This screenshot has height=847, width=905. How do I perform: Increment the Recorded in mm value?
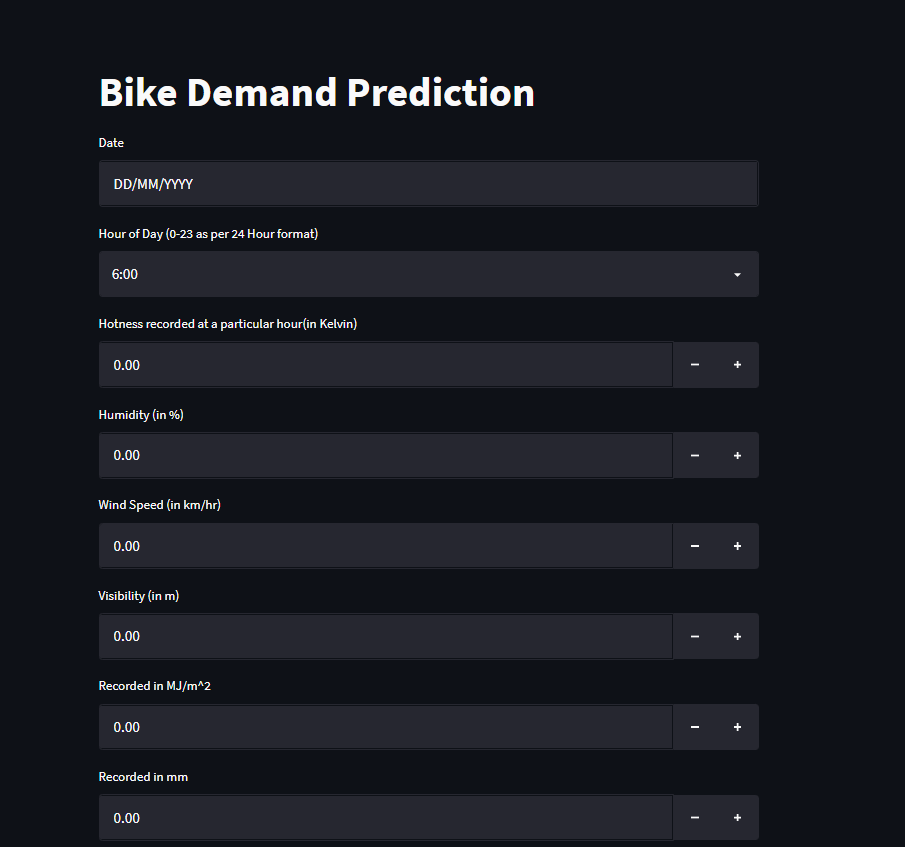coord(737,817)
